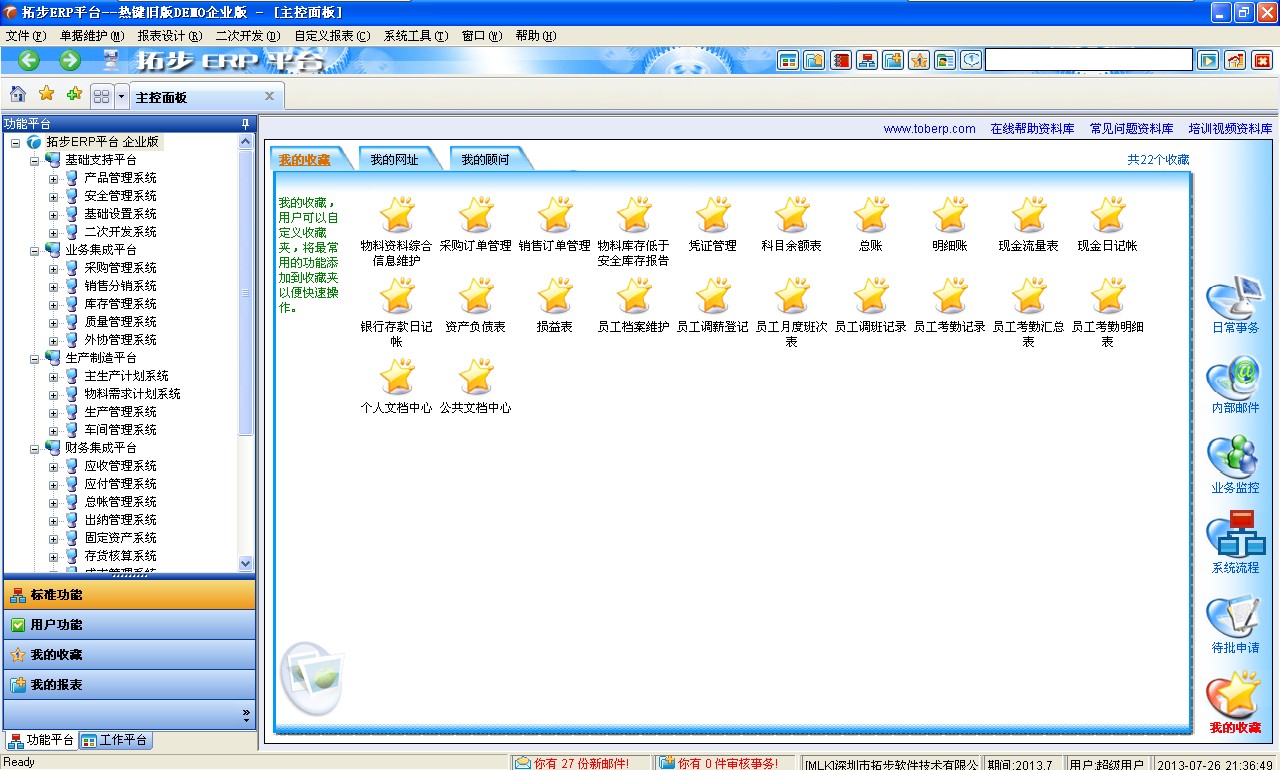Open the 日常事务 sidebar icon
Screen dimensions: 1280x770
click(1235, 304)
